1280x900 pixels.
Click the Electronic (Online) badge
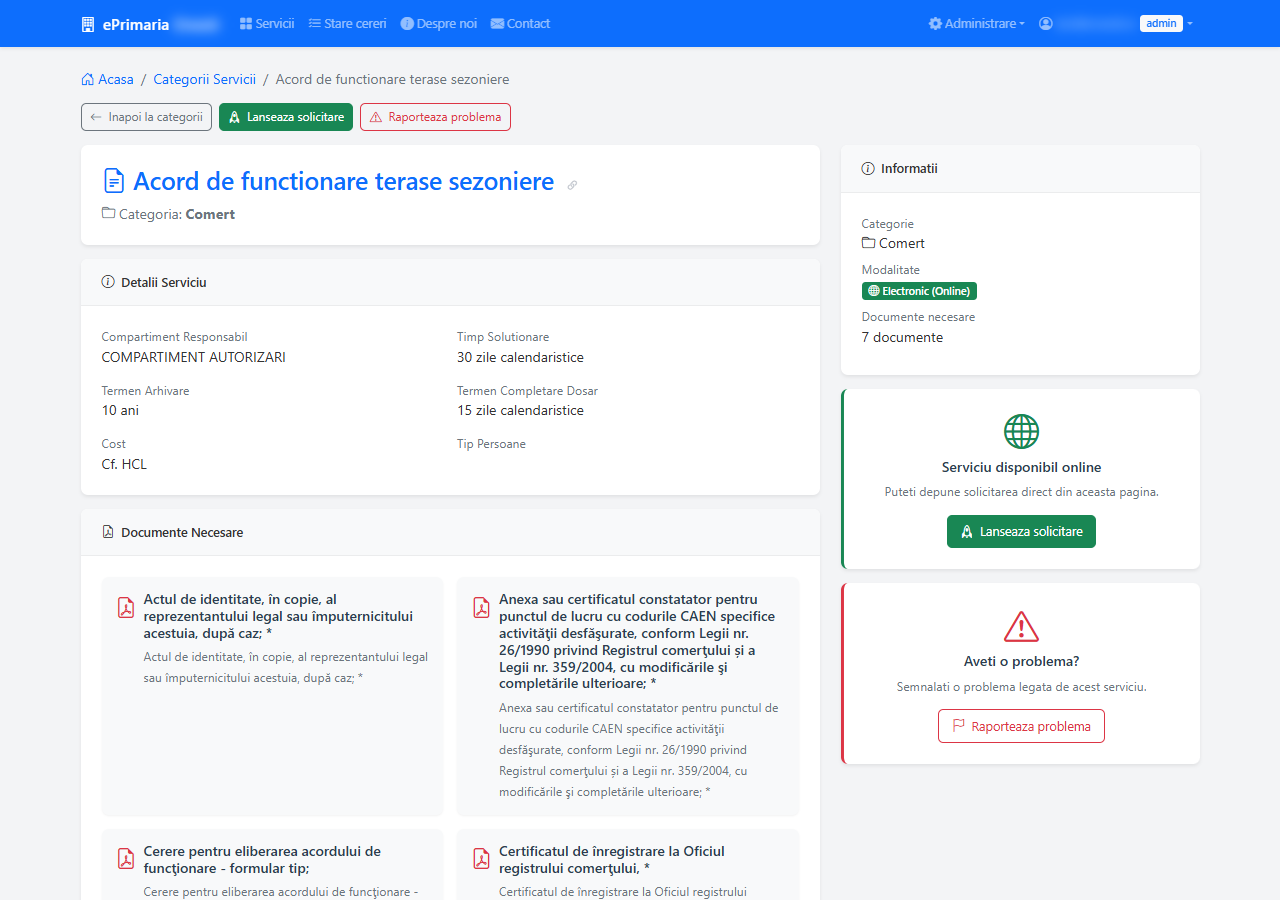click(x=919, y=291)
